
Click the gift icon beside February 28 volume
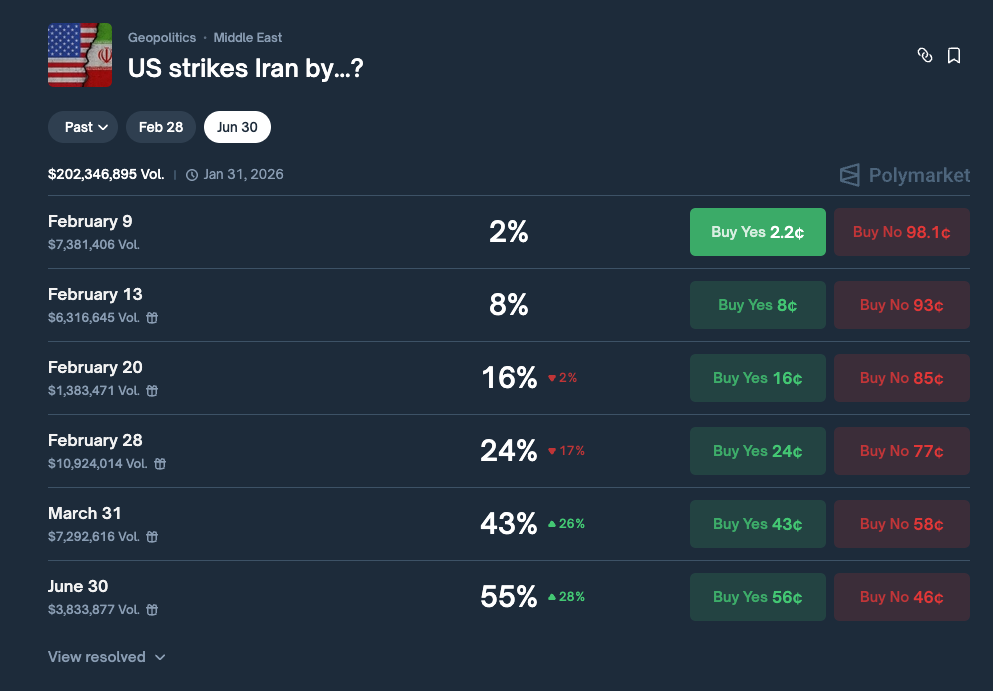pyautogui.click(x=160, y=464)
